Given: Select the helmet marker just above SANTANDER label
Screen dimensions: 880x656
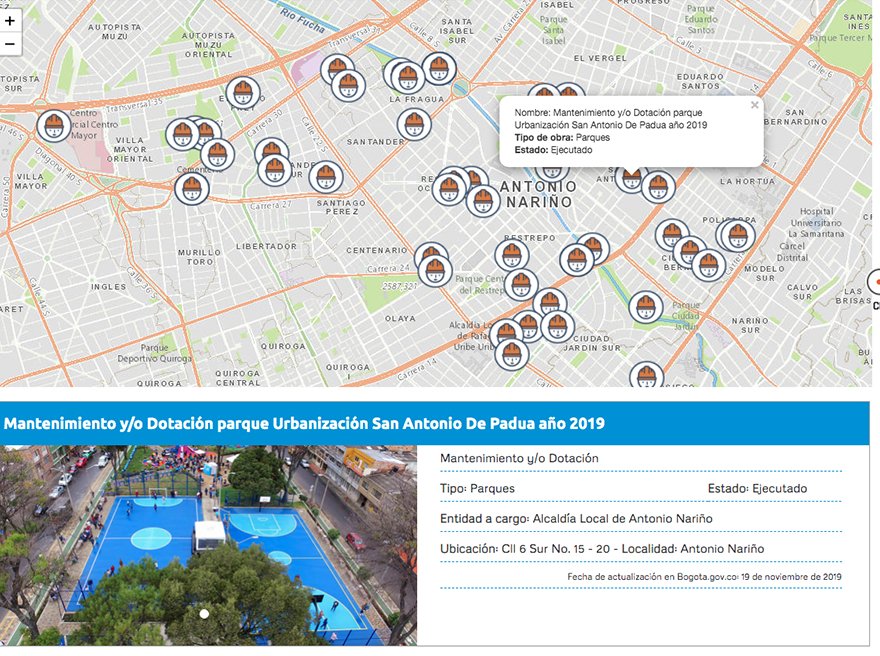Looking at the screenshot, I should point(414,124).
